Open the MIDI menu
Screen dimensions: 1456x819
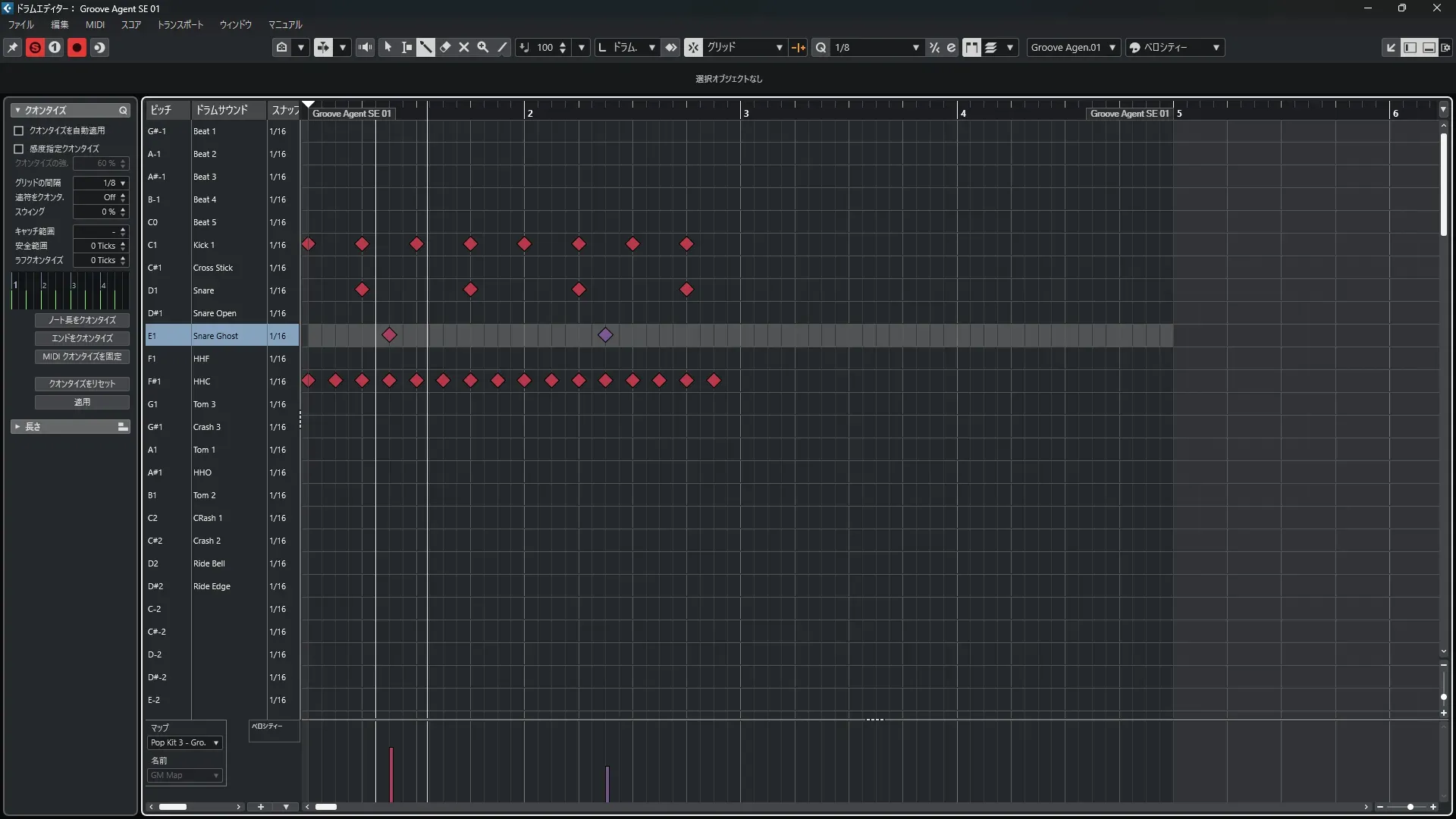click(x=95, y=24)
